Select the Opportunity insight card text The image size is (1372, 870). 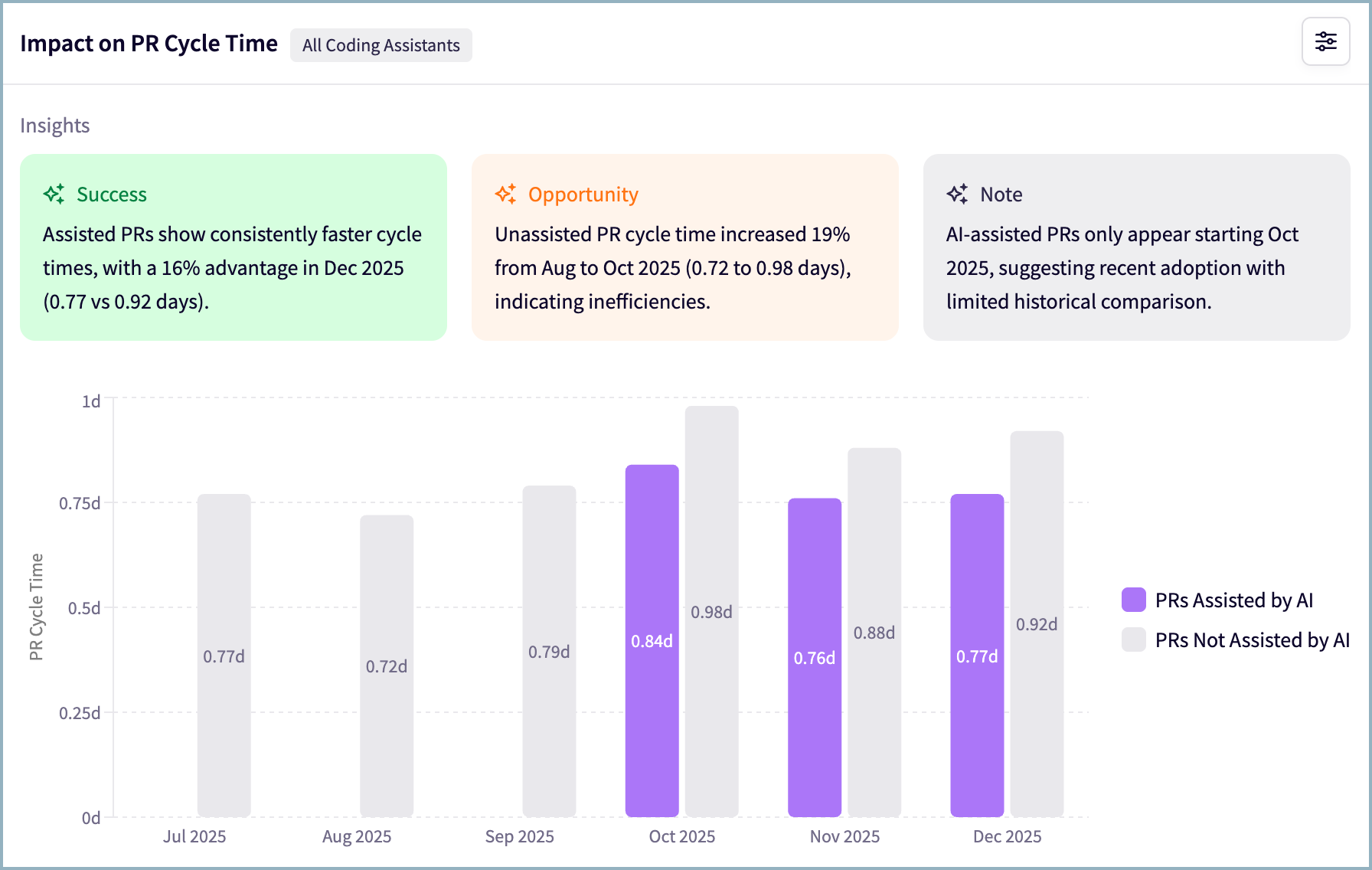click(672, 268)
